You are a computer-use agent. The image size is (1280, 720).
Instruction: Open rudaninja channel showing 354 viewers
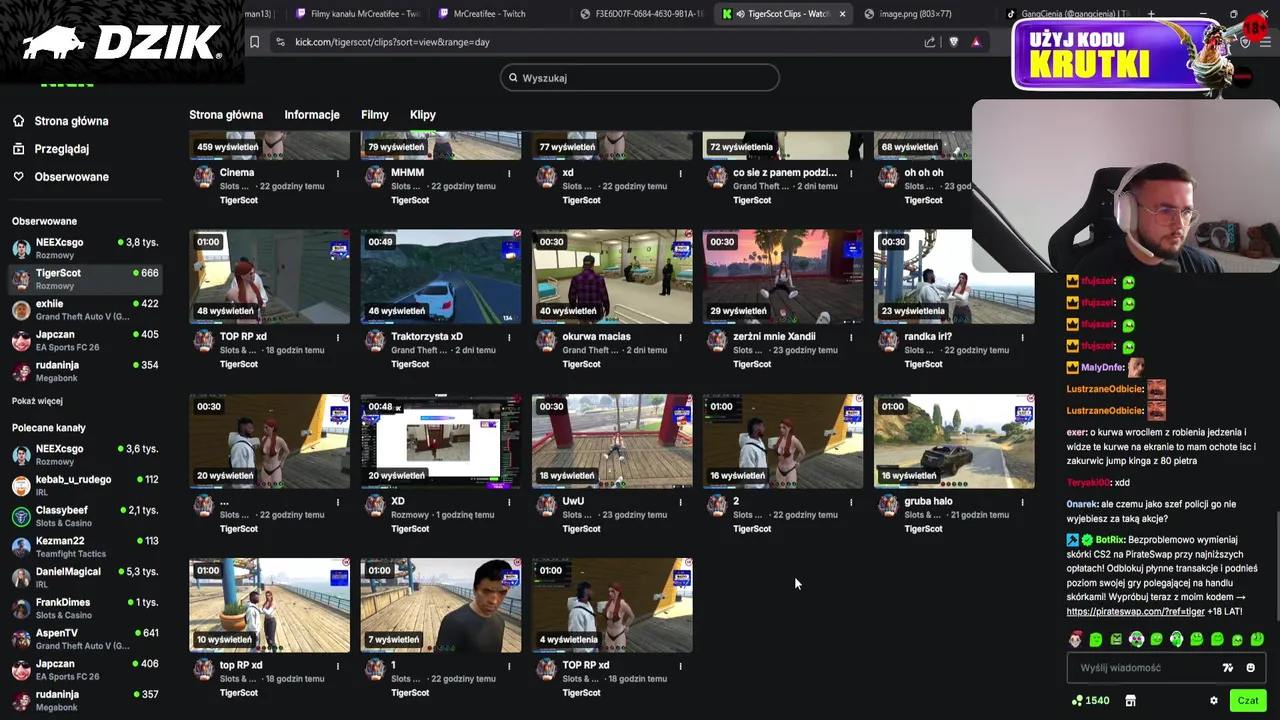click(84, 372)
